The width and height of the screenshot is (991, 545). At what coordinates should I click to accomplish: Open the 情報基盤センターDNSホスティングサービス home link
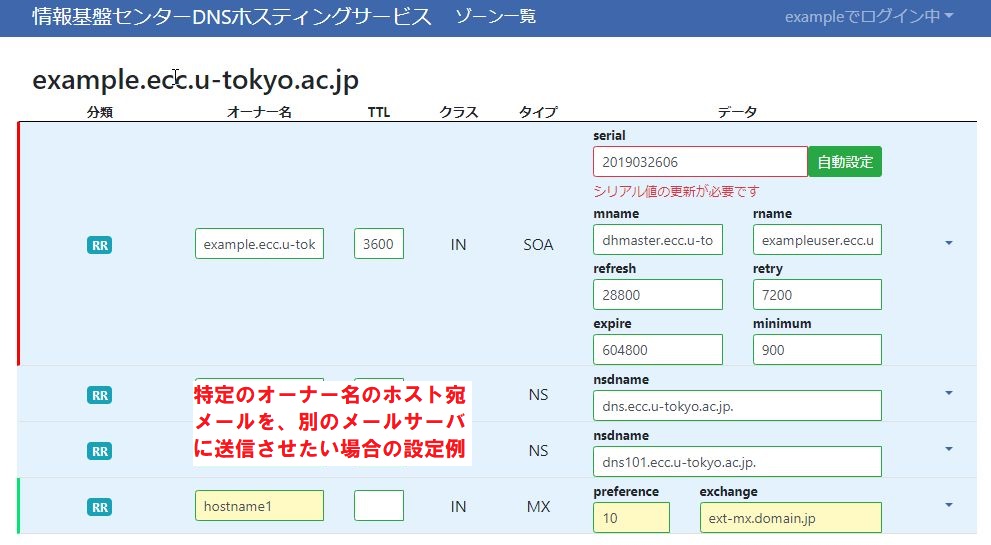point(232,16)
